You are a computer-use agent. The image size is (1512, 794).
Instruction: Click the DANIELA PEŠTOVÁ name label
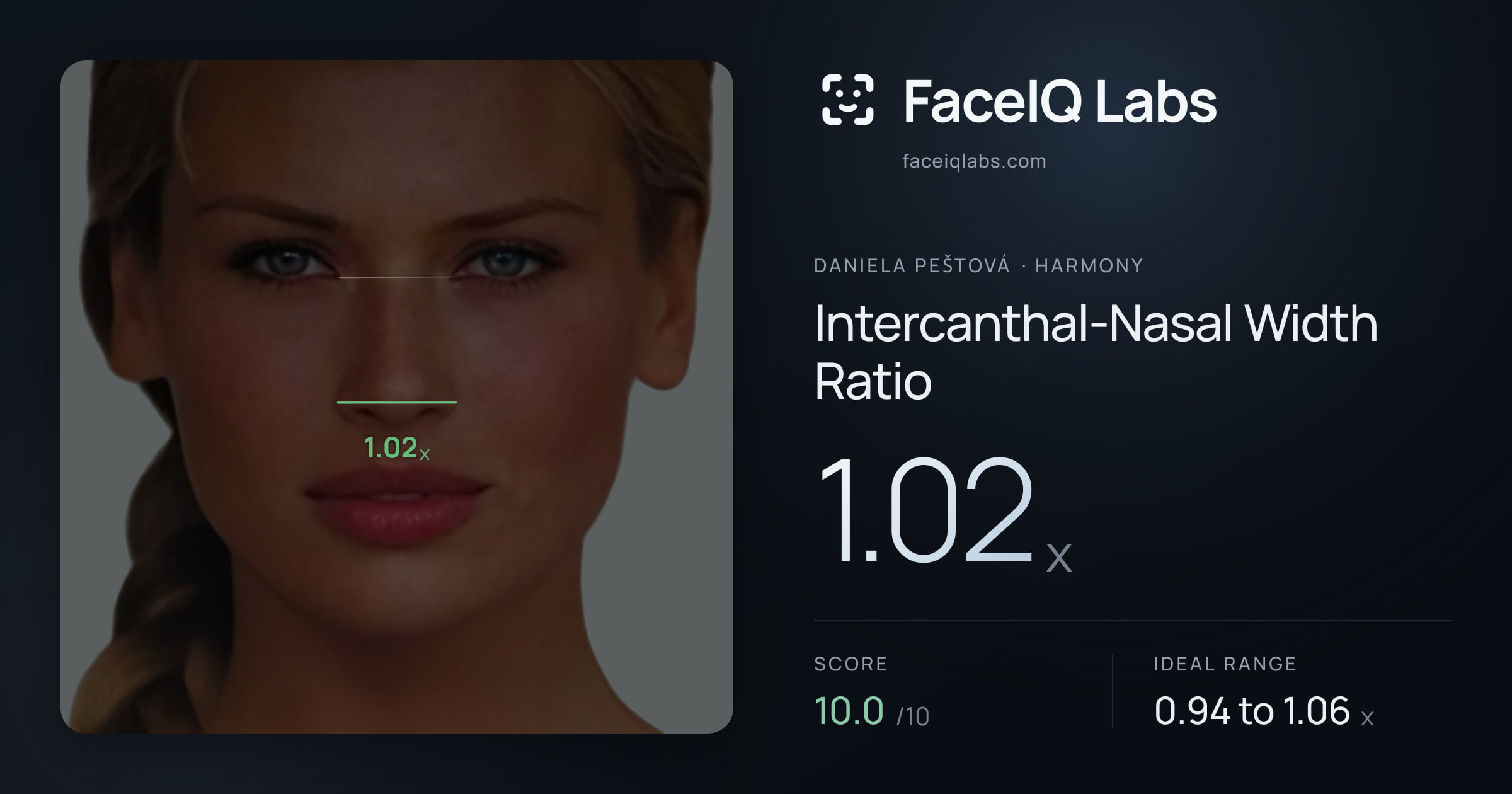click(912, 265)
